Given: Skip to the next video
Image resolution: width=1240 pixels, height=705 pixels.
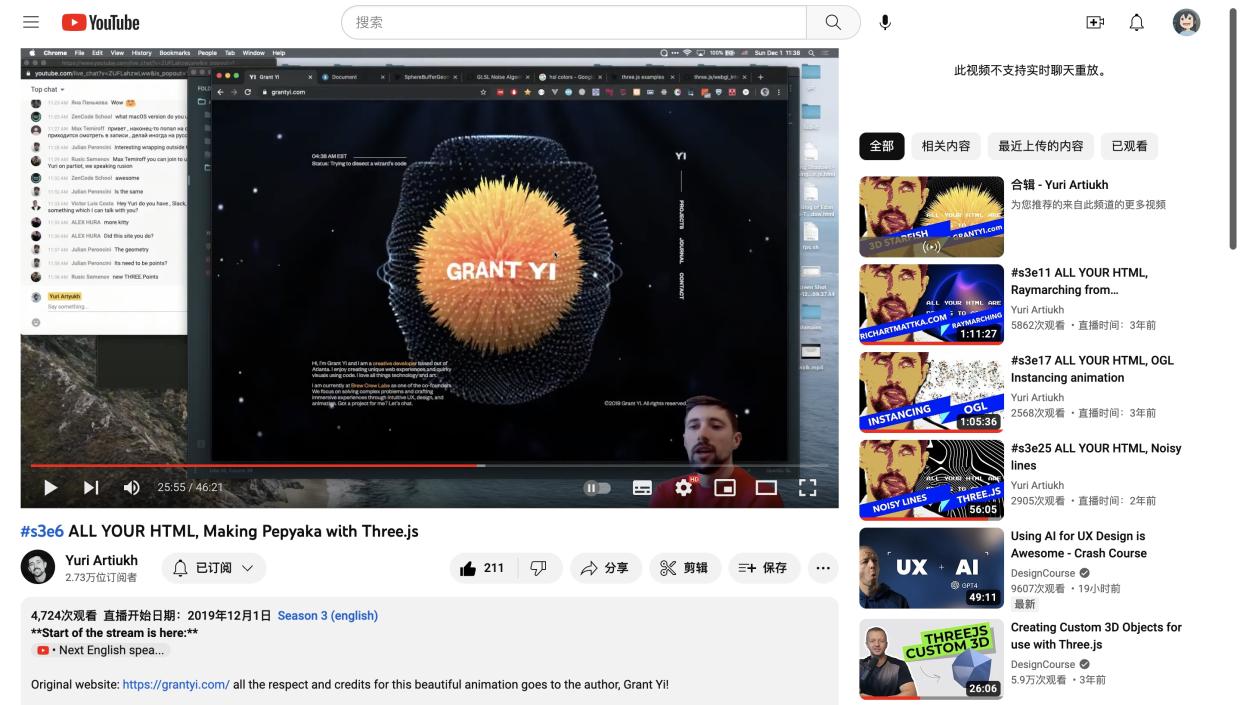Looking at the screenshot, I should point(91,487).
